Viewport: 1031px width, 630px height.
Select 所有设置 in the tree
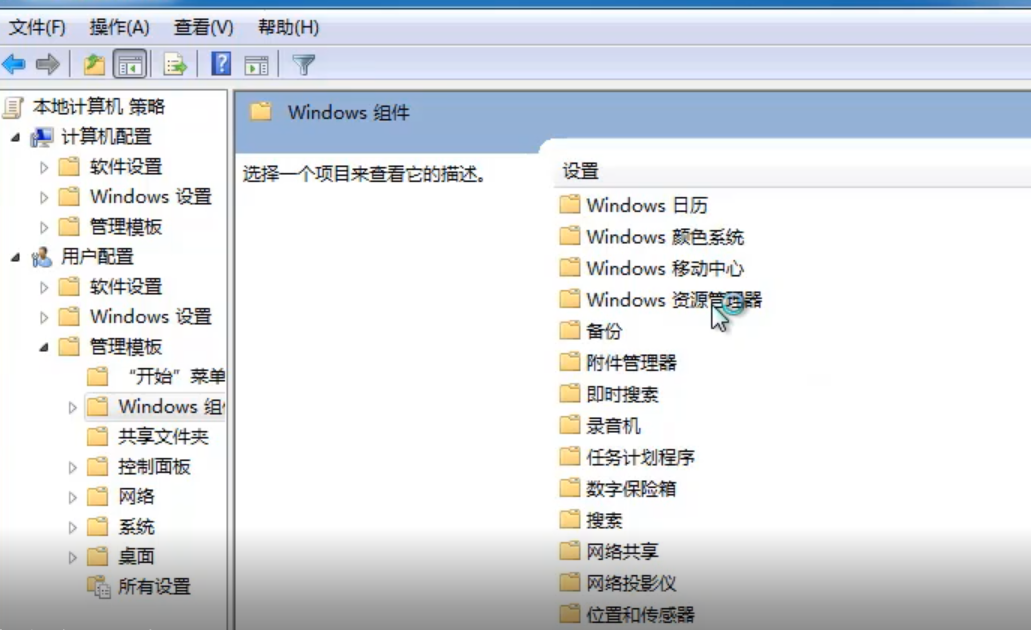pyautogui.click(x=155, y=586)
